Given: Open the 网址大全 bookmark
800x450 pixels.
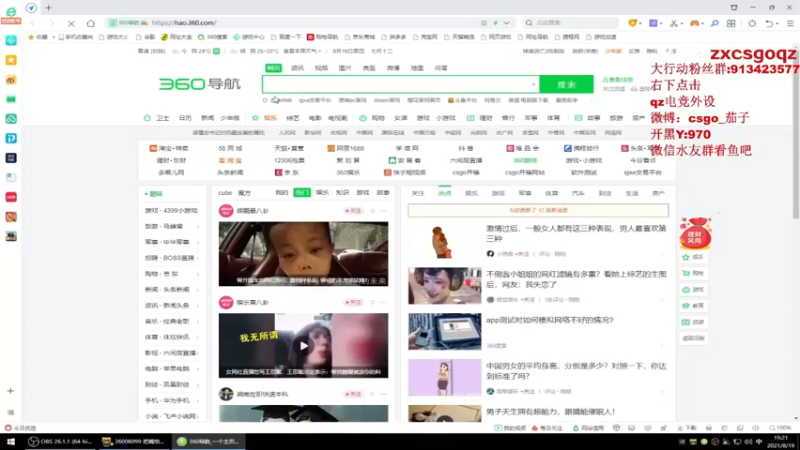Looking at the screenshot, I should pos(177,37).
